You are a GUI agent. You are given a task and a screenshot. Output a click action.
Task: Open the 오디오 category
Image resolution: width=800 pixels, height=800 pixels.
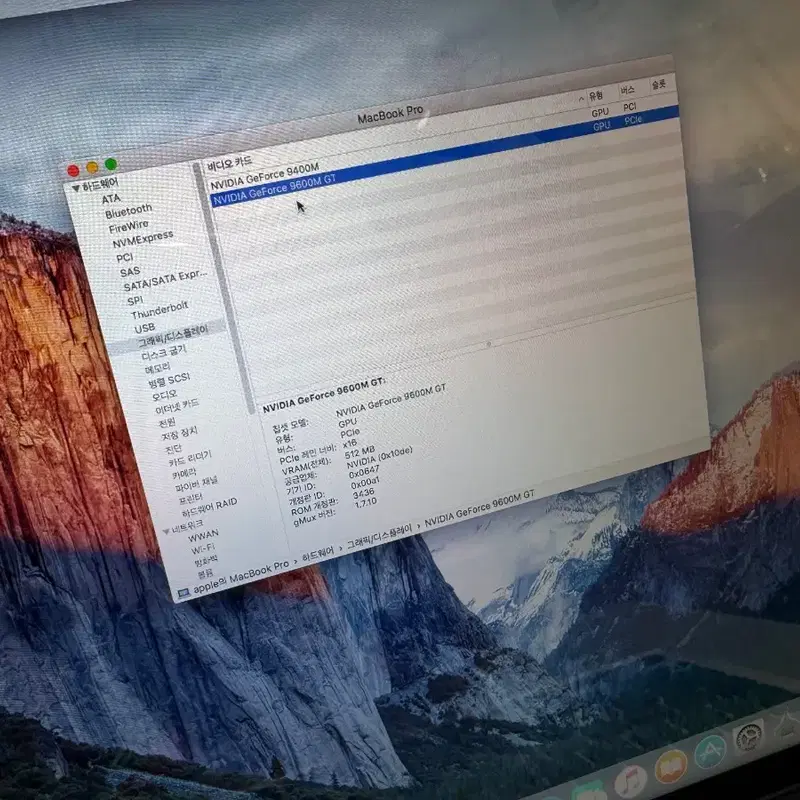click(164, 395)
